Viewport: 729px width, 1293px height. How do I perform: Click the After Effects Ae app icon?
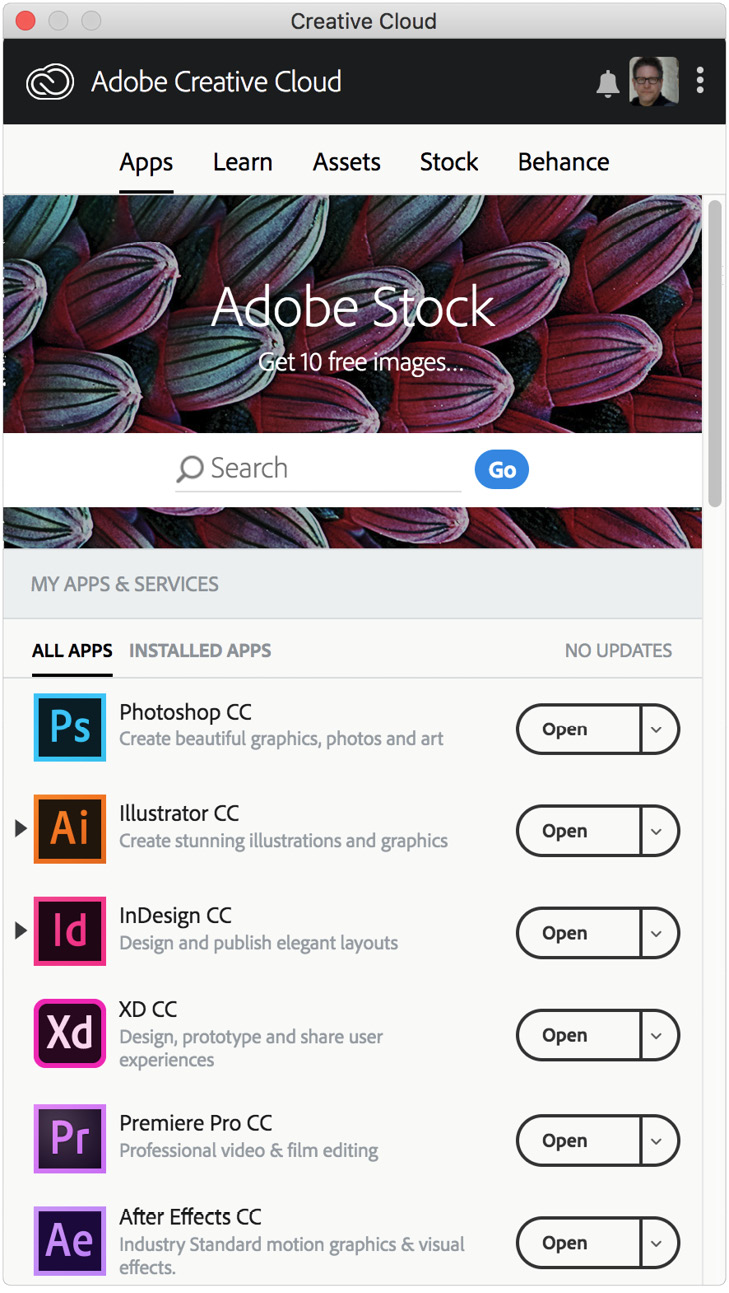pyautogui.click(x=70, y=1241)
